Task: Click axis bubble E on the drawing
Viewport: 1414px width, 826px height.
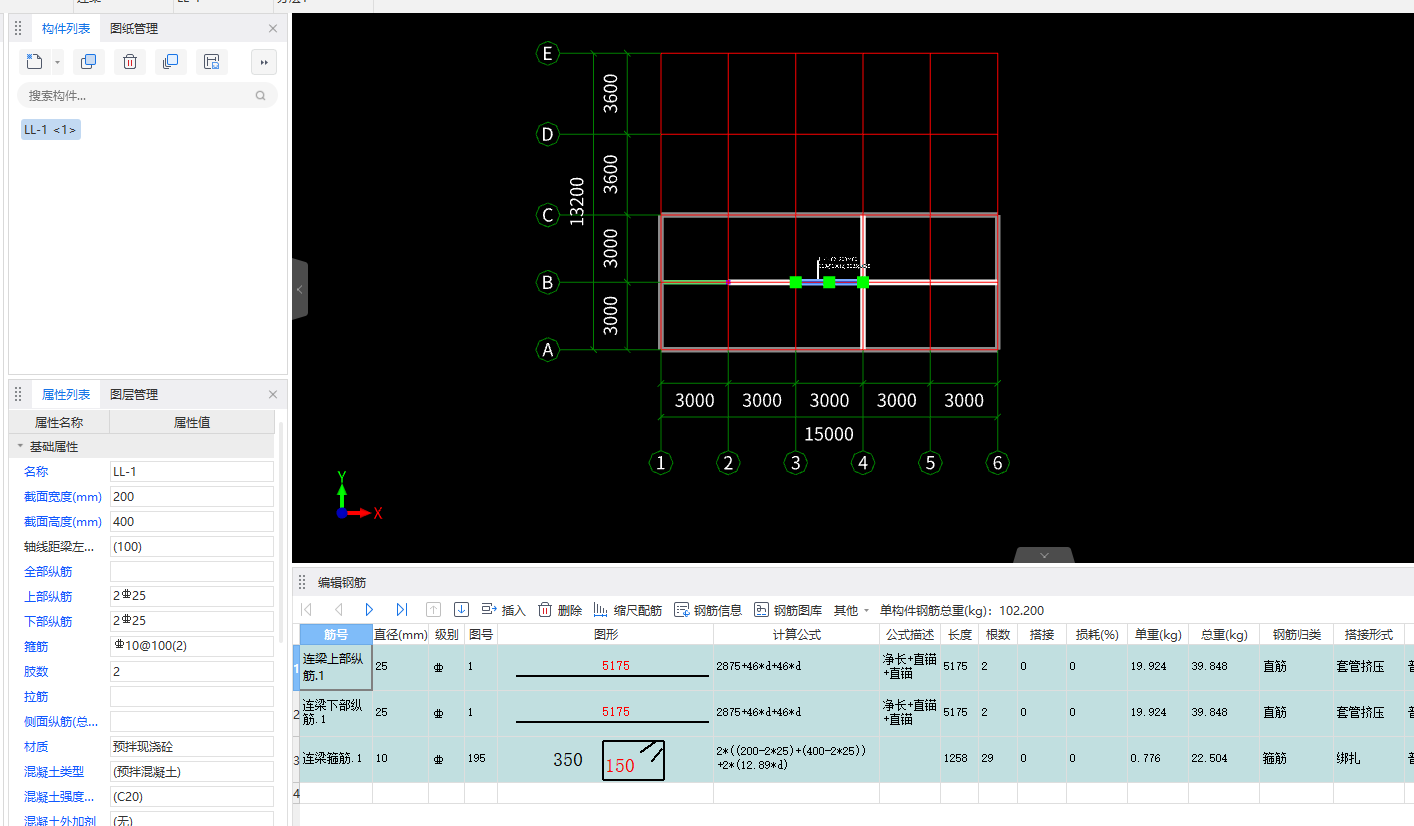Action: pyautogui.click(x=547, y=53)
